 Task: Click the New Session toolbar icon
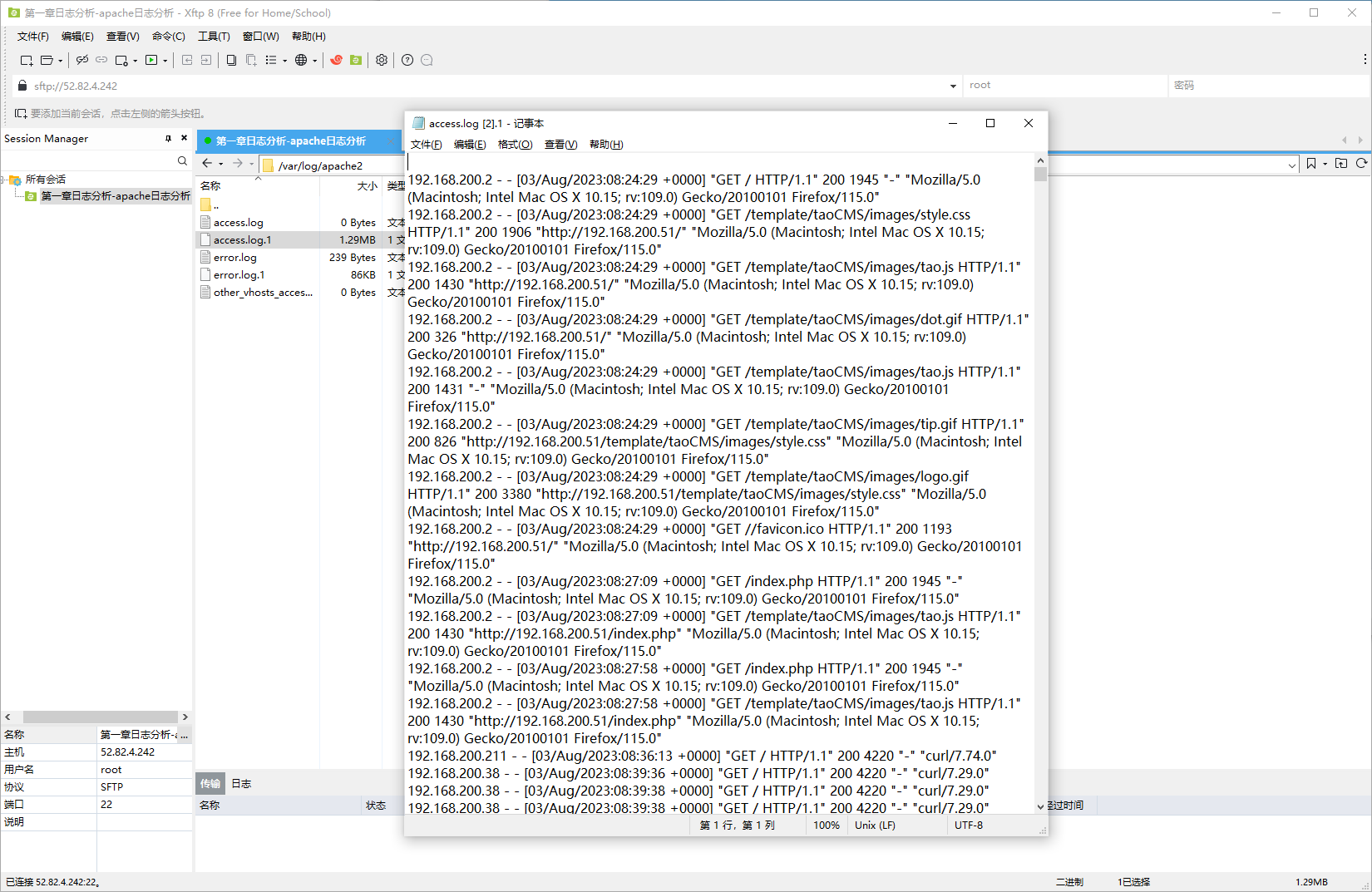[26, 60]
